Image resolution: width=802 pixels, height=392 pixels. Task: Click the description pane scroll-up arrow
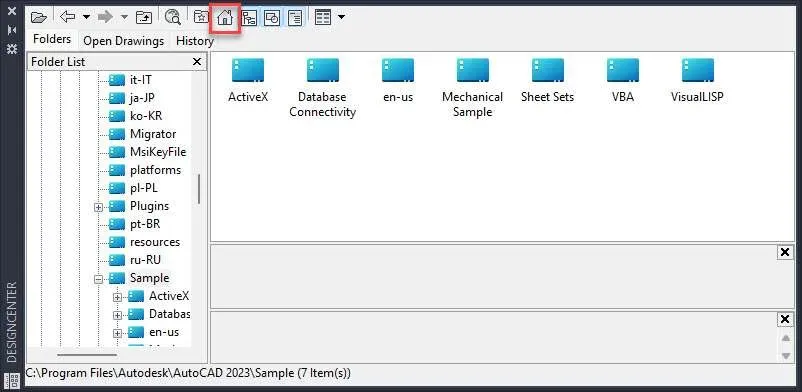786,339
